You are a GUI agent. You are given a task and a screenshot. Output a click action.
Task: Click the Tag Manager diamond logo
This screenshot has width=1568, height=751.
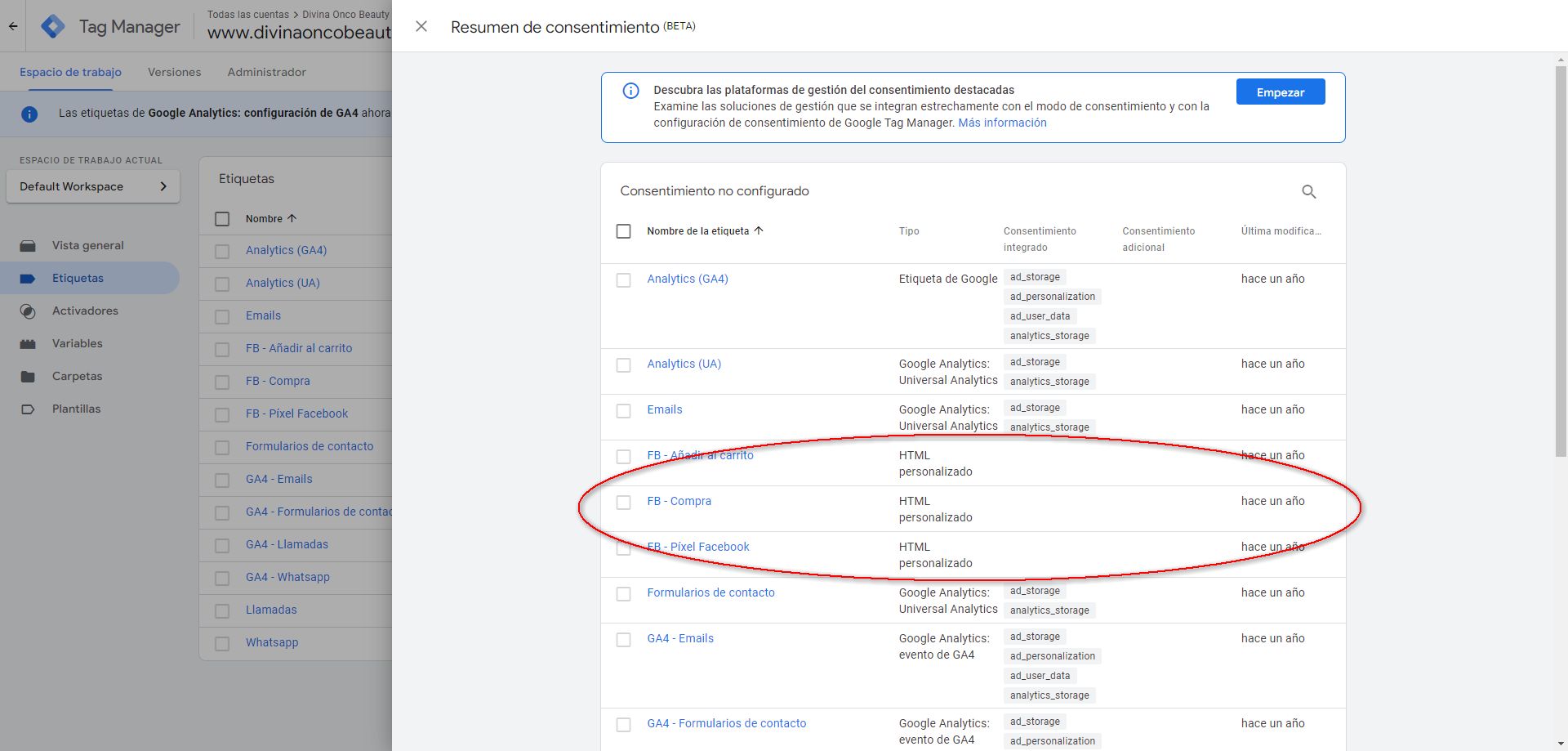point(53,26)
